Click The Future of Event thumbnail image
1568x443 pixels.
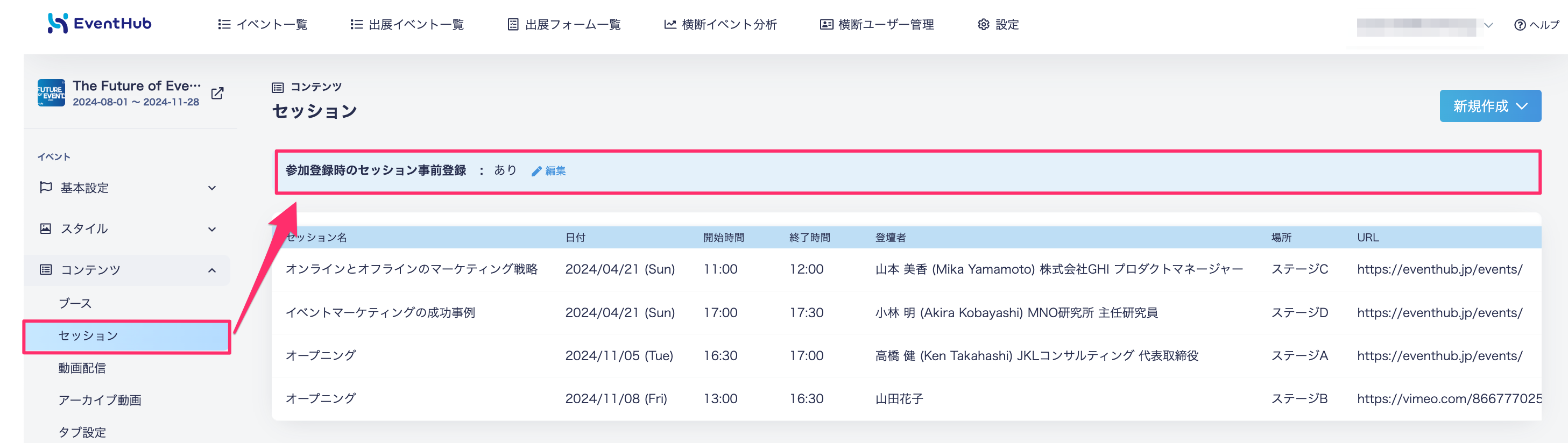[x=51, y=92]
